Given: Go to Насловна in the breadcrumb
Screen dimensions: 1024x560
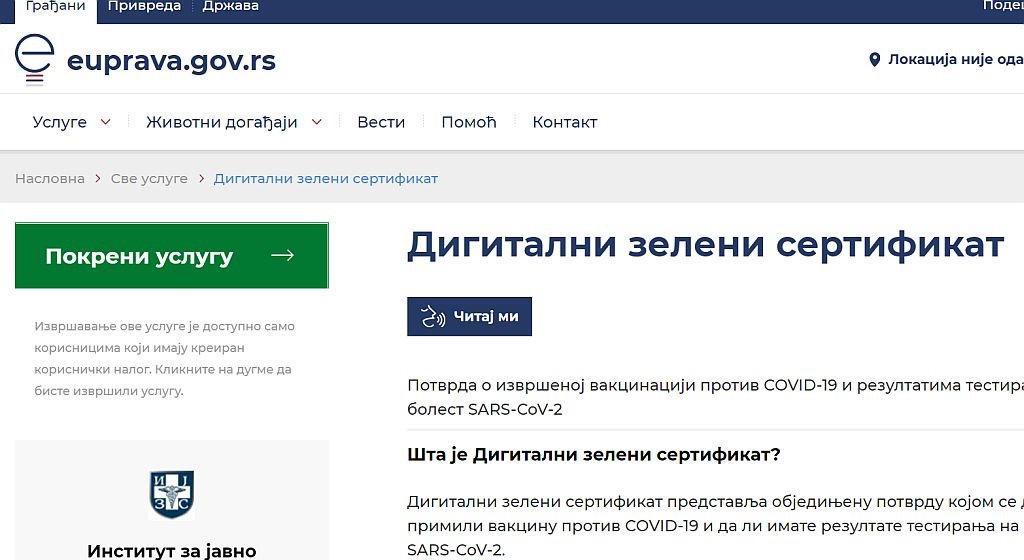Looking at the screenshot, I should point(50,178).
